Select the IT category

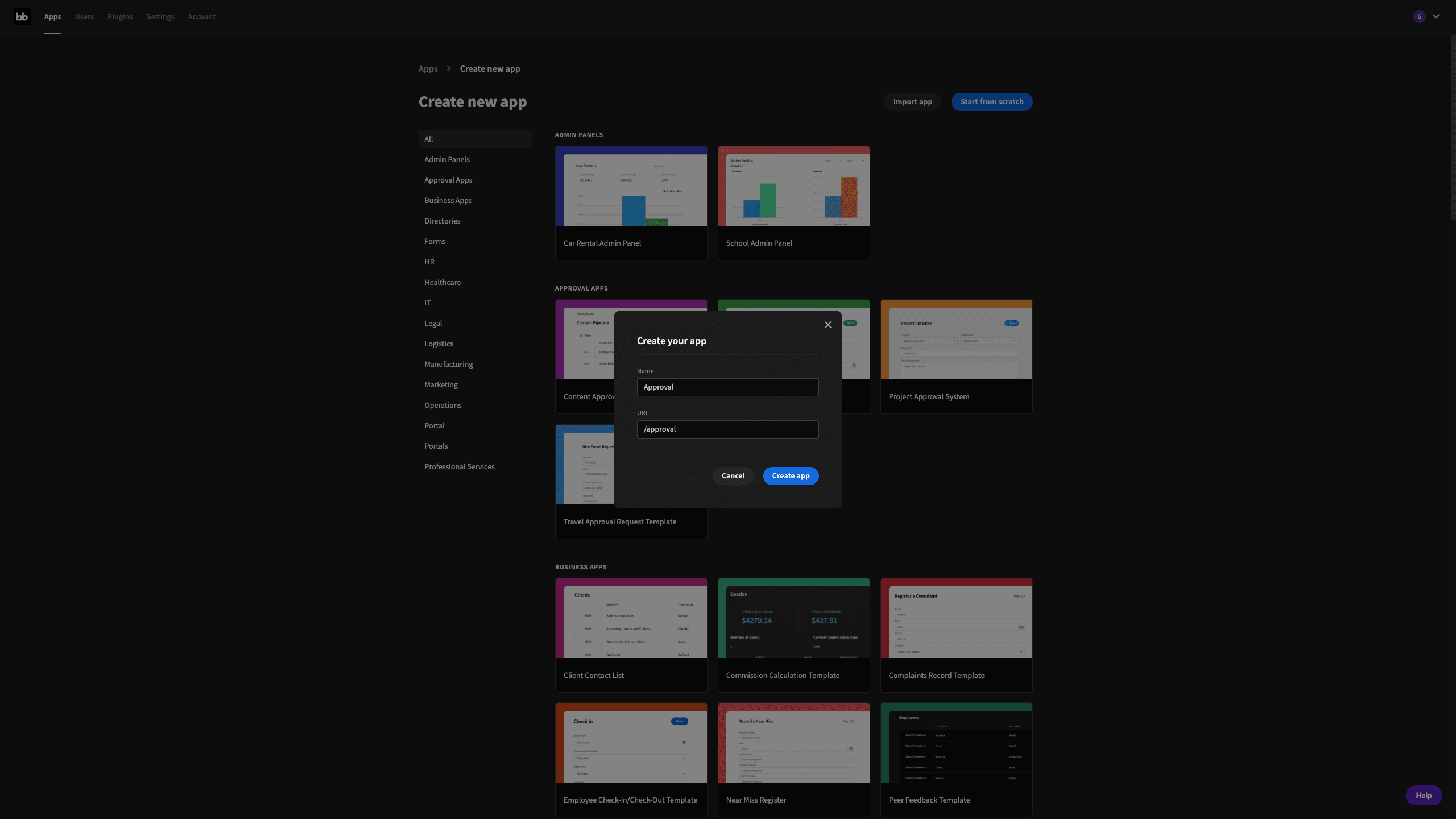(475, 303)
